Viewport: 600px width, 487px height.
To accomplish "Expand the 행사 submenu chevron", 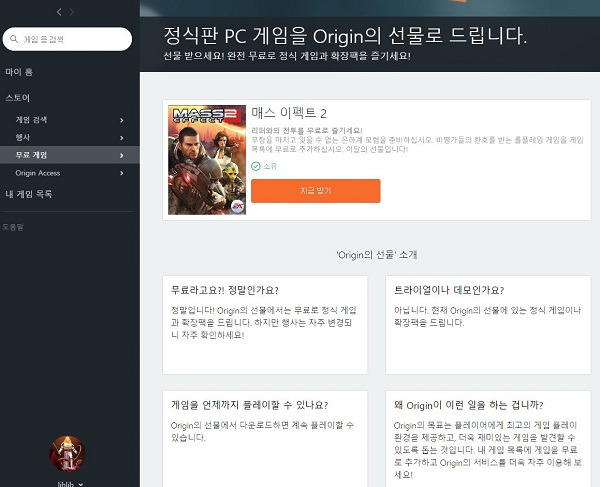I will tap(122, 138).
